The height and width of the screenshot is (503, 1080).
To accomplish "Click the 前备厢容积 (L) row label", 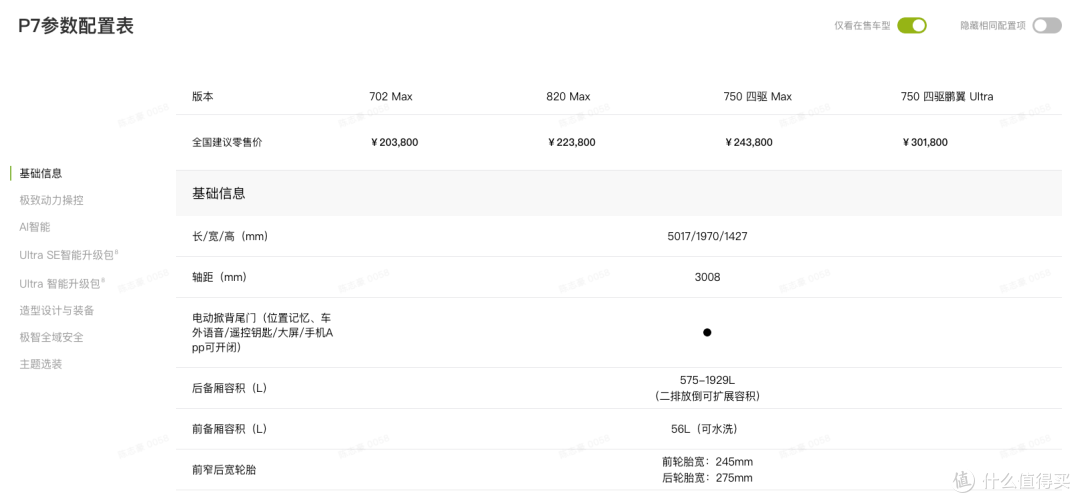I will (x=229, y=429).
